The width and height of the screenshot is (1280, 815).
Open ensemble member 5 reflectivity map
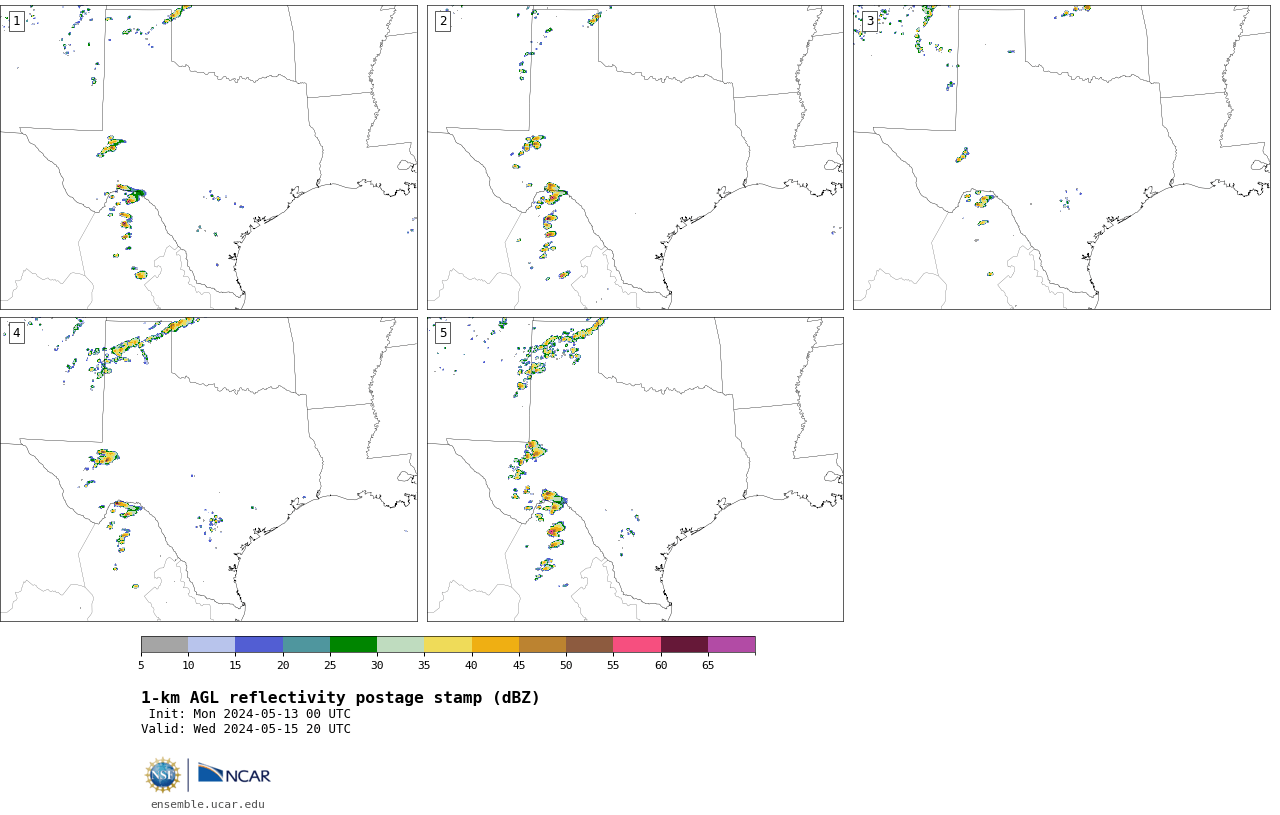[x=635, y=469]
